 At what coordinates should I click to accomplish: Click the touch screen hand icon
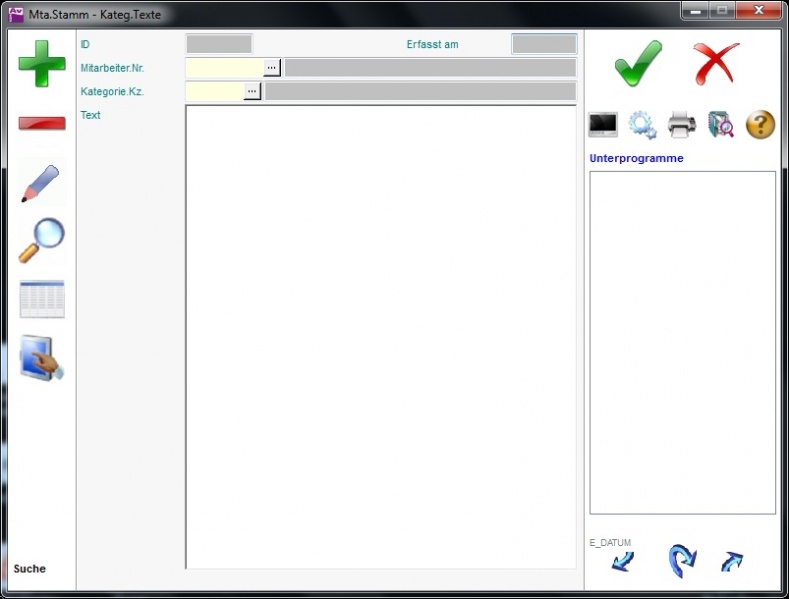41,358
